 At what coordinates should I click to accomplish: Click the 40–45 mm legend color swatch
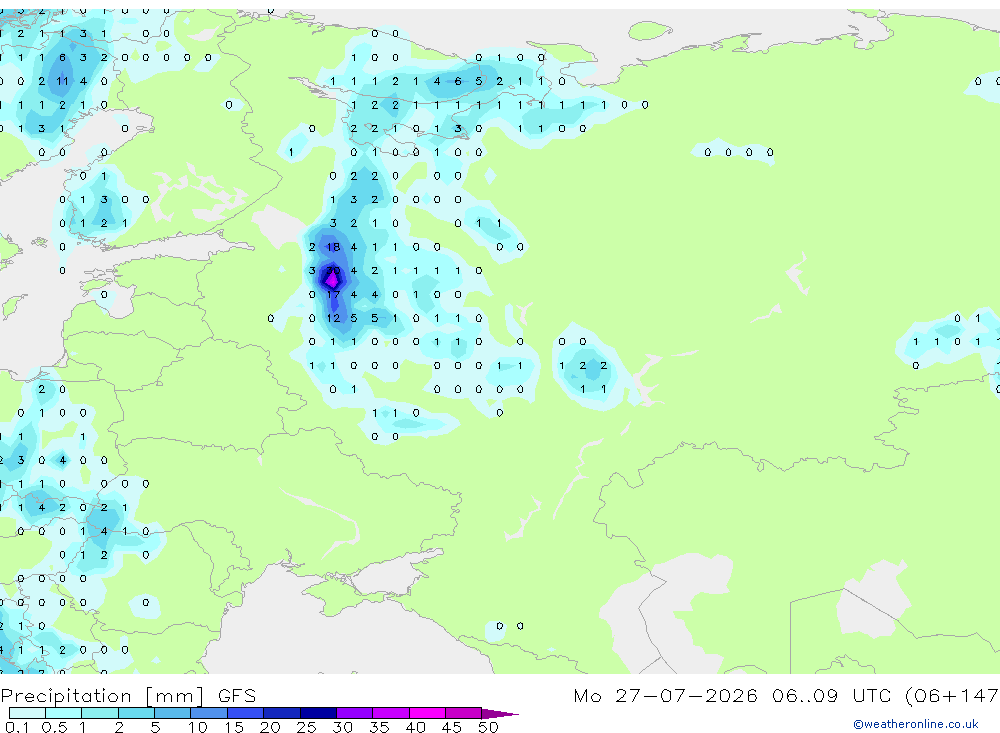(x=427, y=713)
